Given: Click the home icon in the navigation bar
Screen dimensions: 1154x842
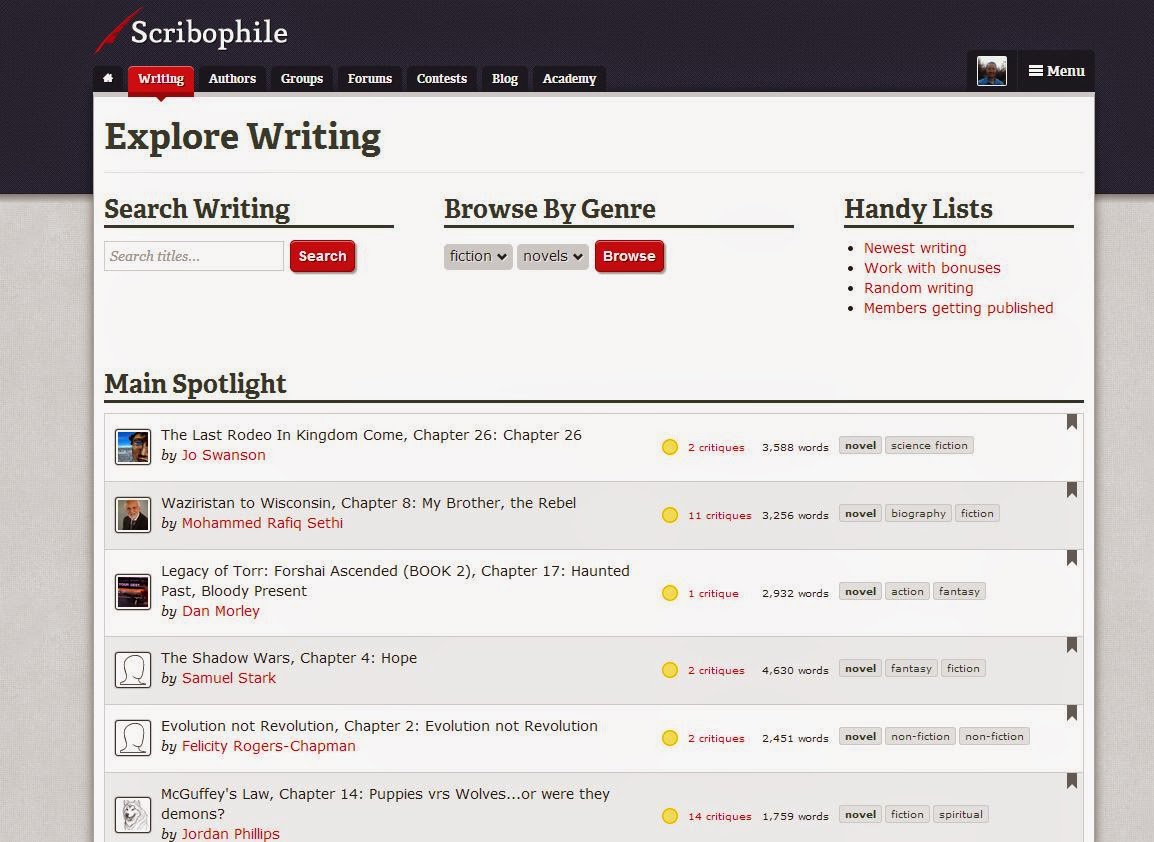Looking at the screenshot, I should 108,77.
